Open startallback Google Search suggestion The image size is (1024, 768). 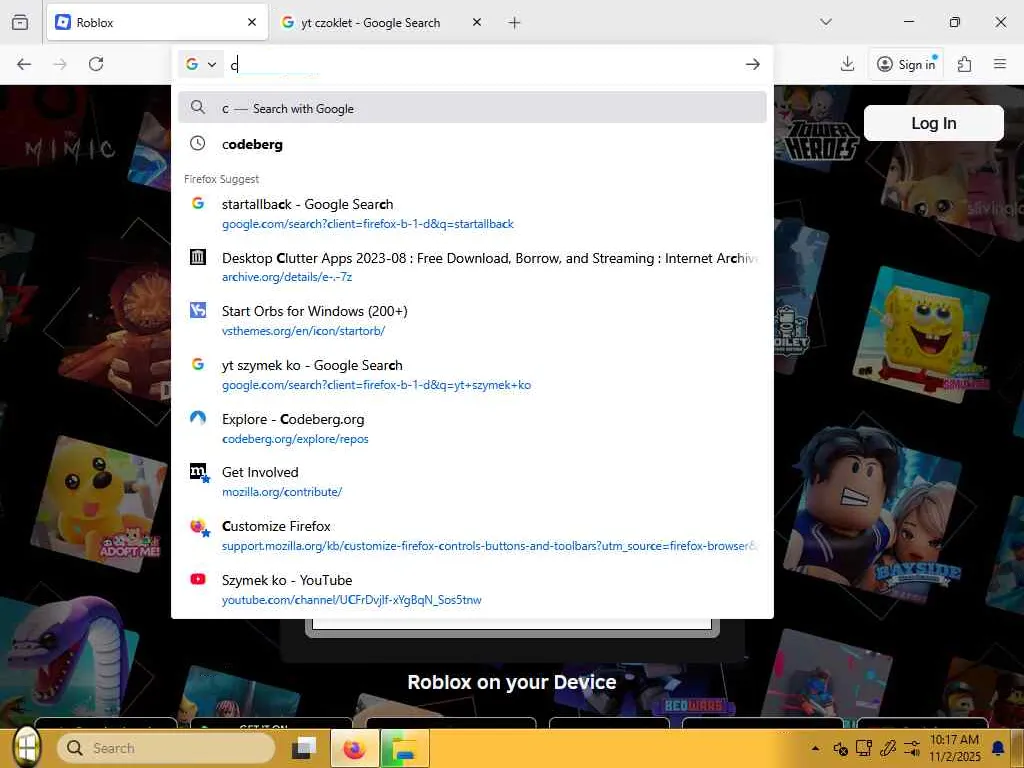(472, 214)
